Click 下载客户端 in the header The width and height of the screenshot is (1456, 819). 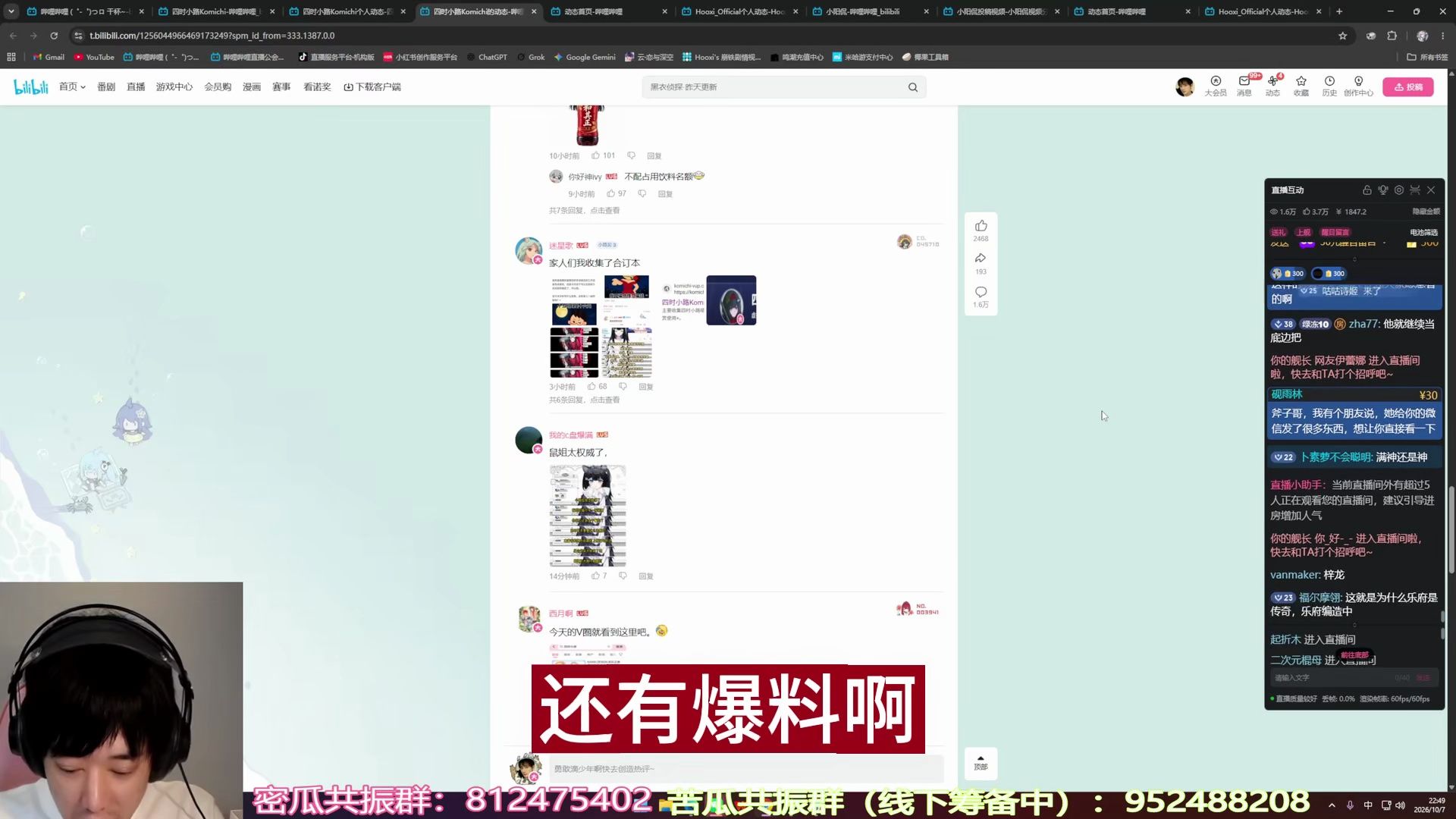tap(372, 87)
